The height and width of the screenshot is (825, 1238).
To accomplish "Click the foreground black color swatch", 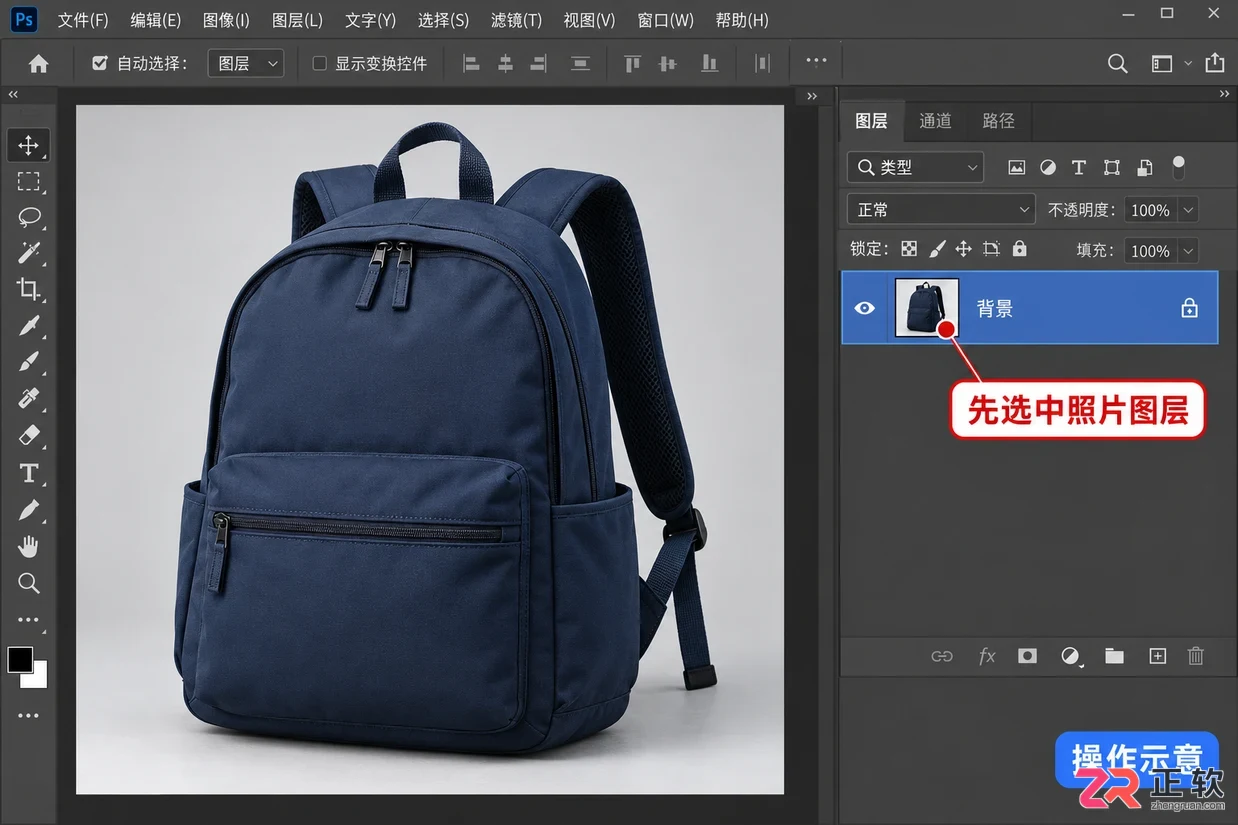I will 18,658.
